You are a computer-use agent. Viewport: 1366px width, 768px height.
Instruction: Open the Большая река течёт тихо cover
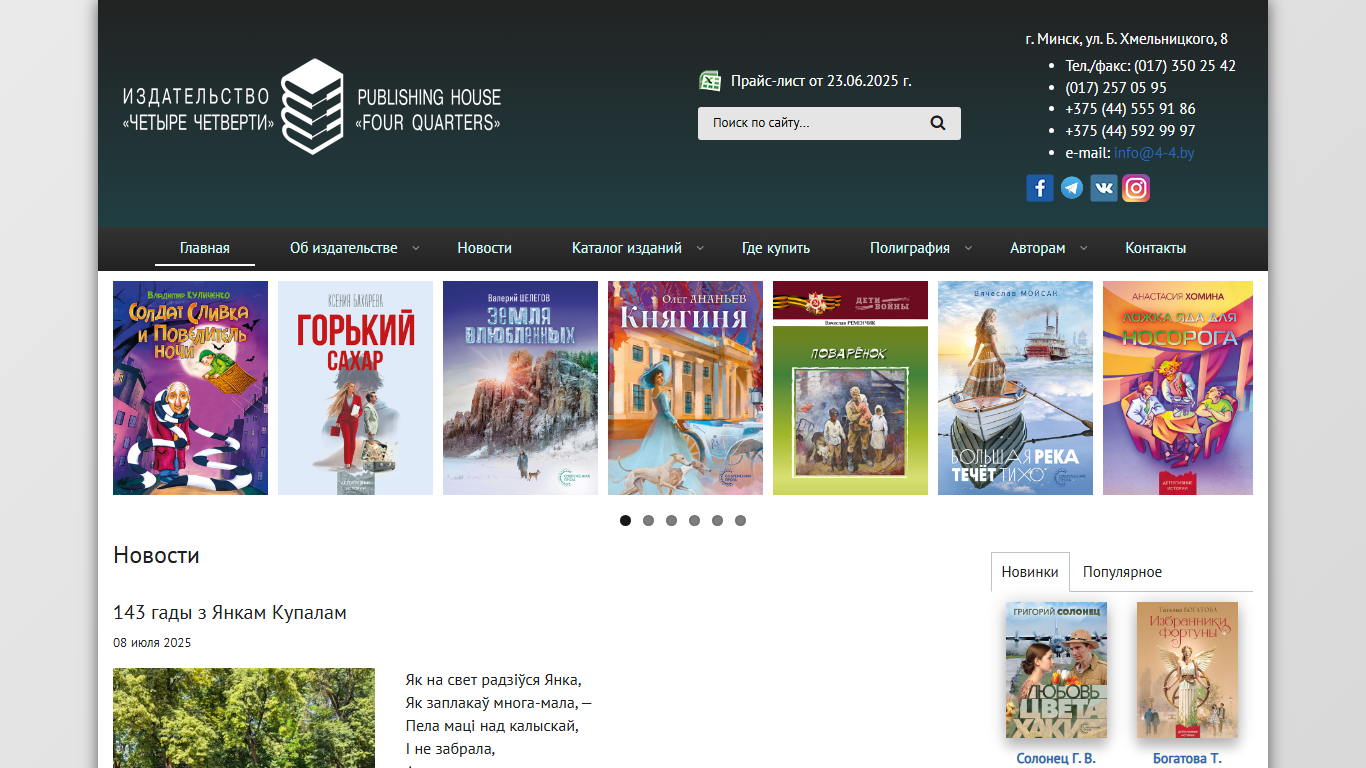pyautogui.click(x=1015, y=388)
